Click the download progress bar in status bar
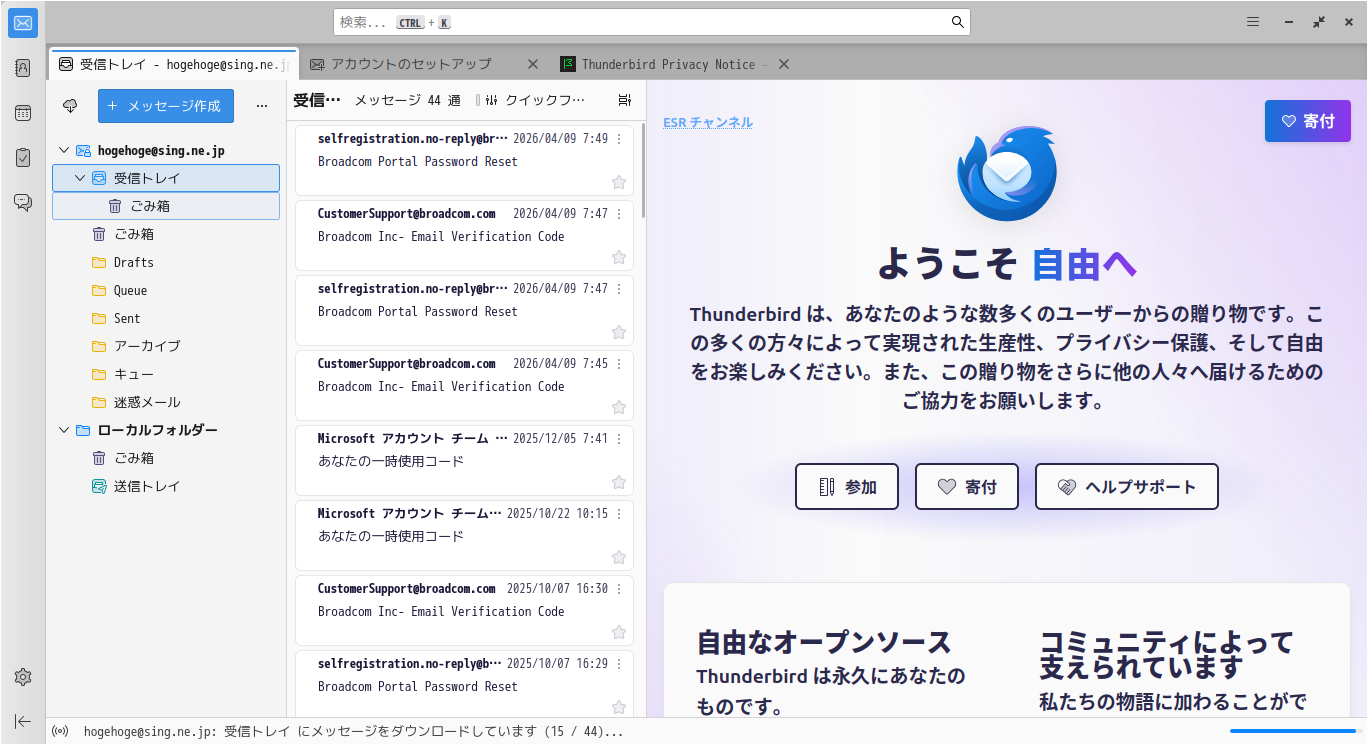Screen dimensions: 1368x745 [1293, 731]
